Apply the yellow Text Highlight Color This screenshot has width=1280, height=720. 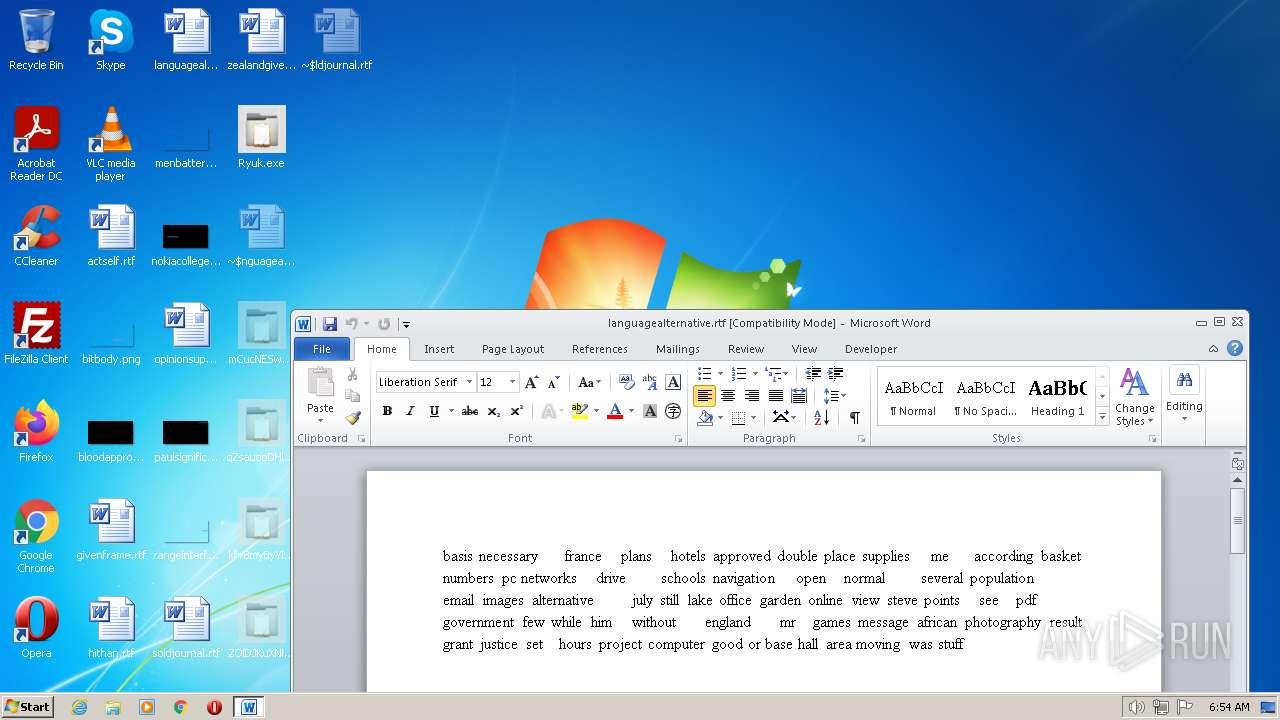coord(579,411)
